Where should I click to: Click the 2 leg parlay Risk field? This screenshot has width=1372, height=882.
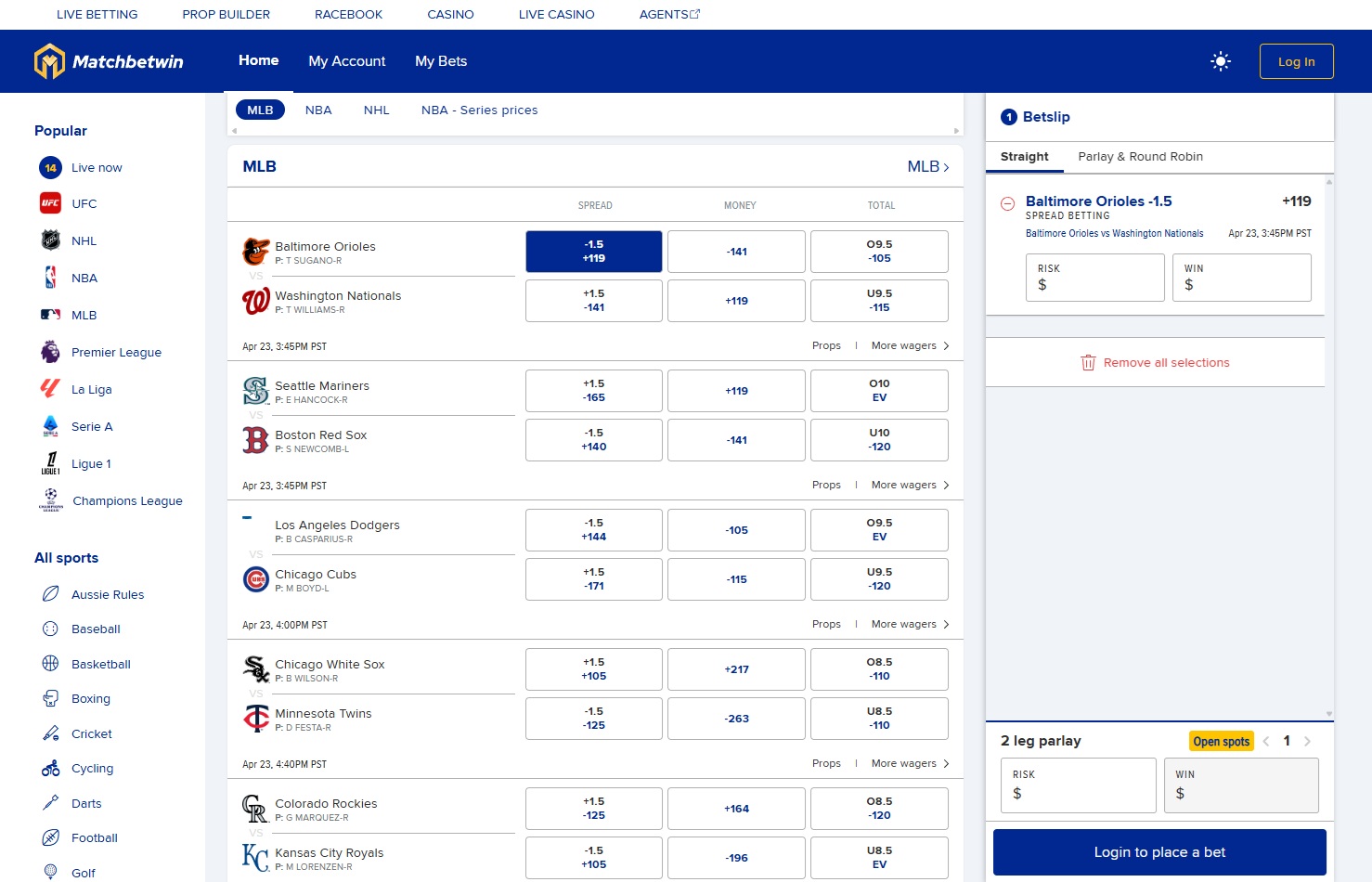[1079, 785]
